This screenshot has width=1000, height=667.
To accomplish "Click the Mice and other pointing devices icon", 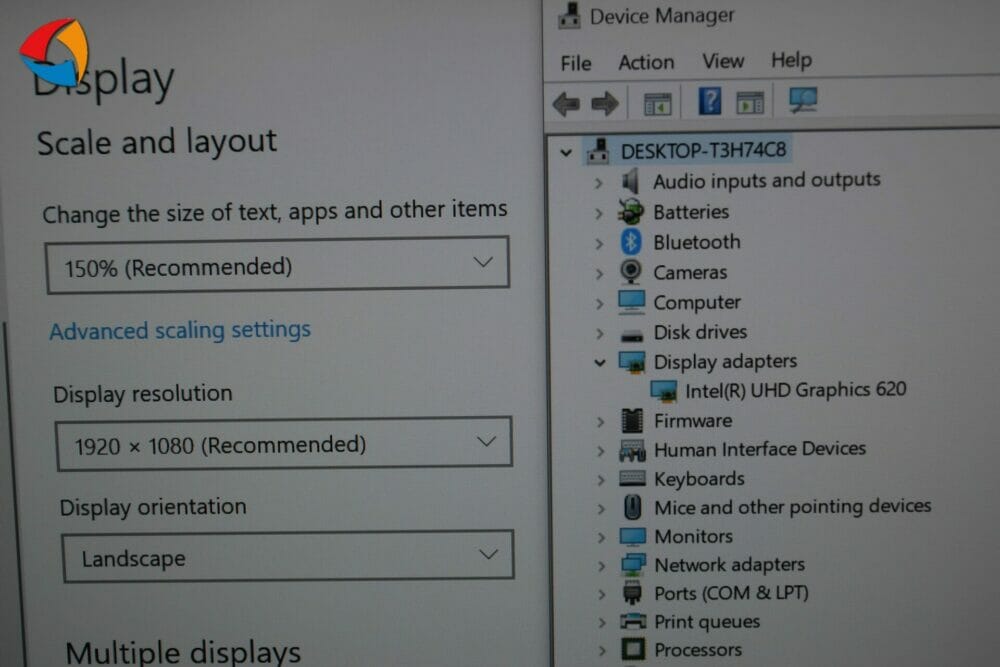I will (632, 508).
